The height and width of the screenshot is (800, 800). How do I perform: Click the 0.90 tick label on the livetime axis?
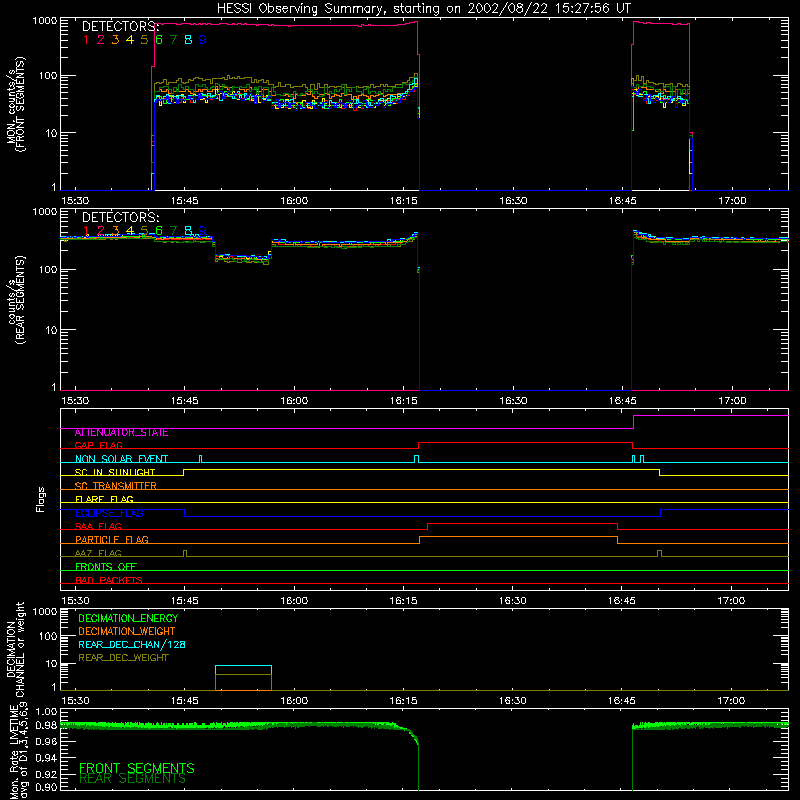coord(46,787)
